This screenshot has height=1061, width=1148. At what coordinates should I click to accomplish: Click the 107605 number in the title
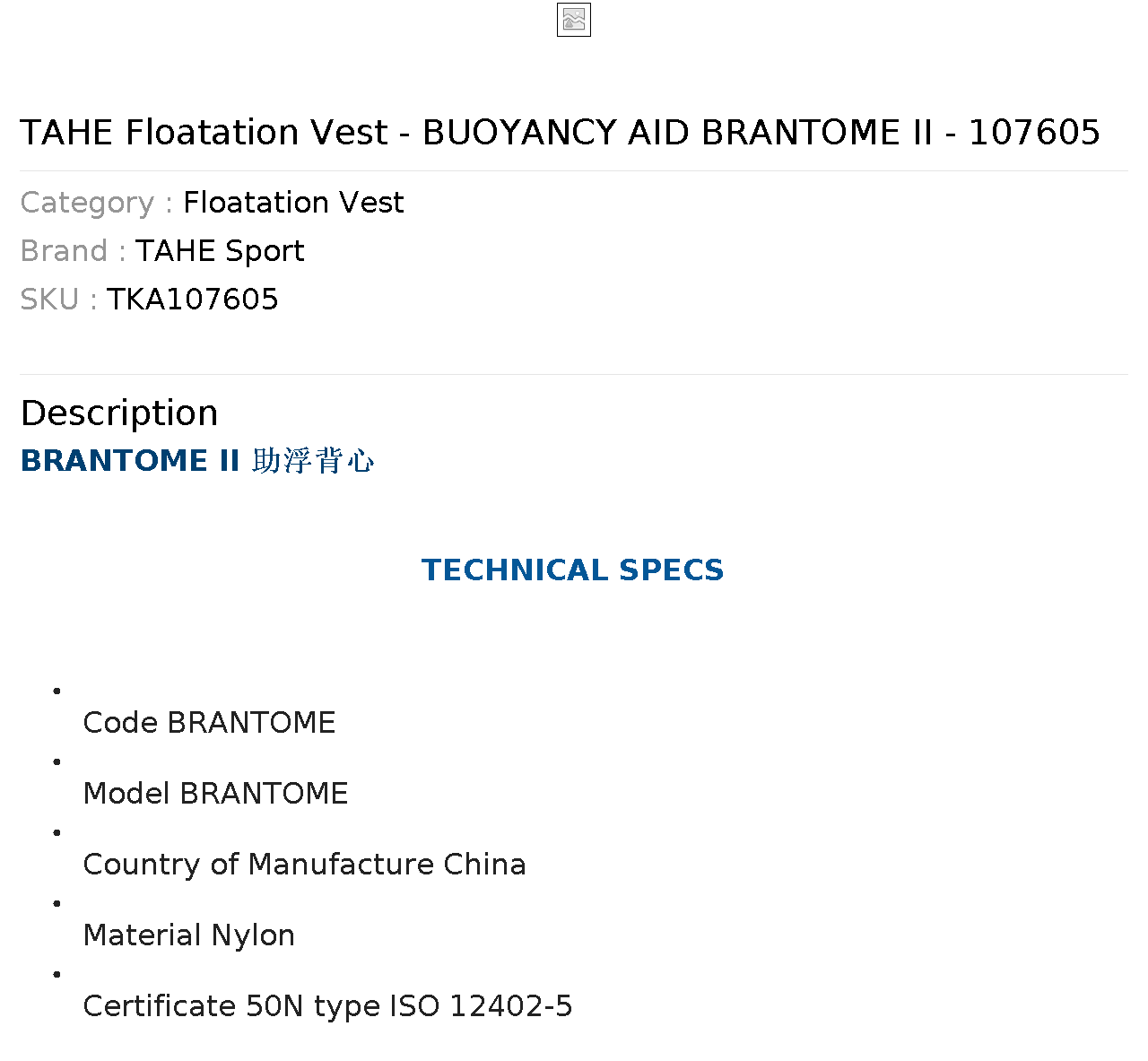click(1034, 133)
